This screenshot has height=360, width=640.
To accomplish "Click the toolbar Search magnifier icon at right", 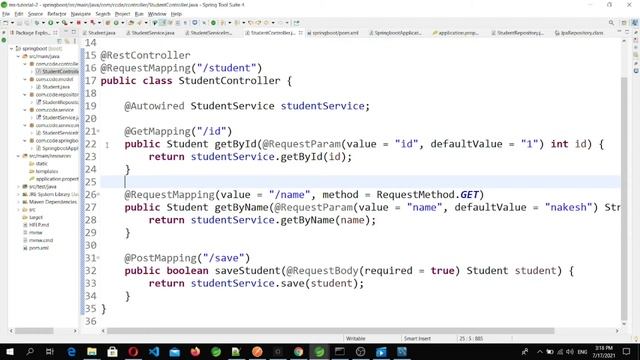I will point(611,23).
